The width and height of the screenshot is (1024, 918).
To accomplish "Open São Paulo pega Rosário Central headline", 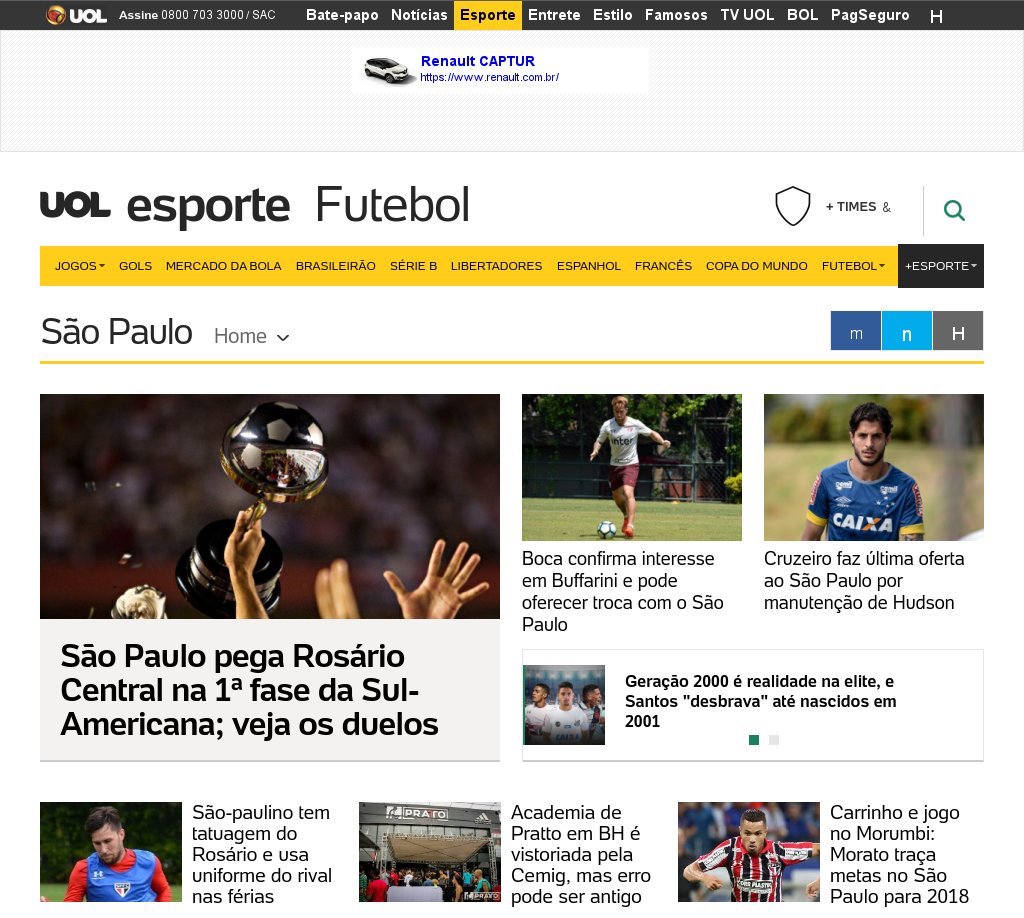I will (249, 690).
